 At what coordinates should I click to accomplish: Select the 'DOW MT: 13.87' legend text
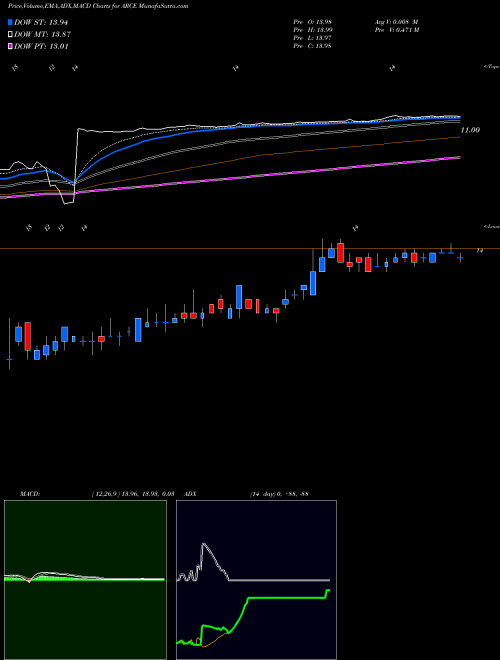pos(42,35)
